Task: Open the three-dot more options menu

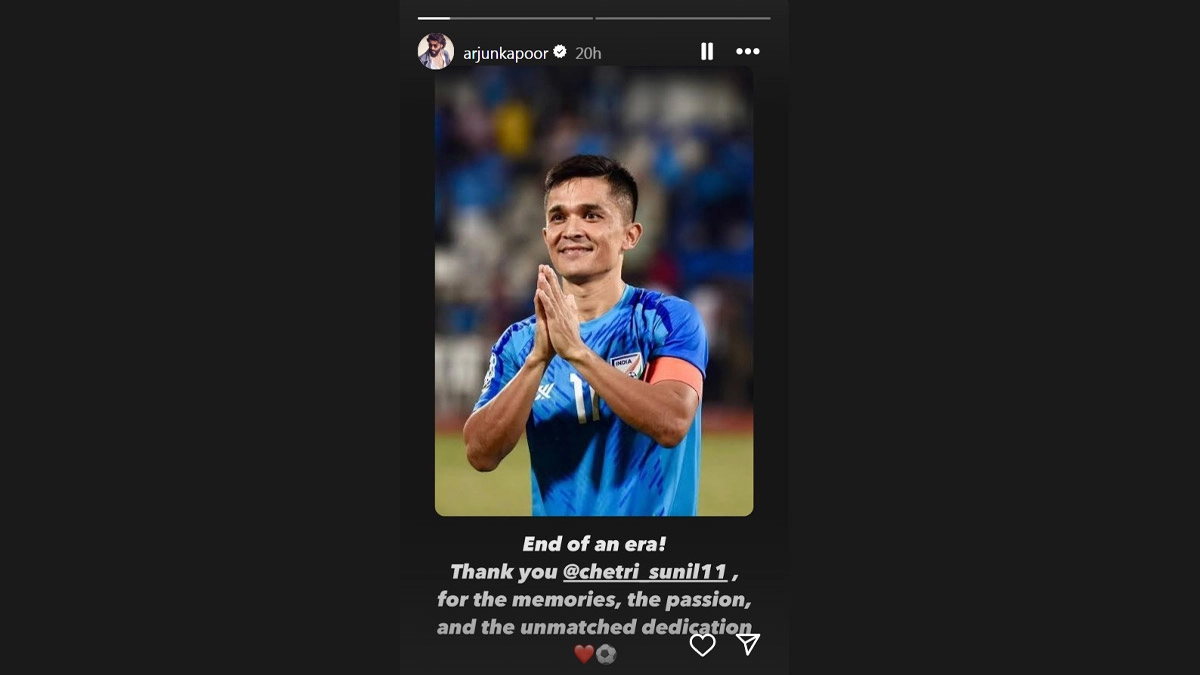Action: click(x=748, y=52)
